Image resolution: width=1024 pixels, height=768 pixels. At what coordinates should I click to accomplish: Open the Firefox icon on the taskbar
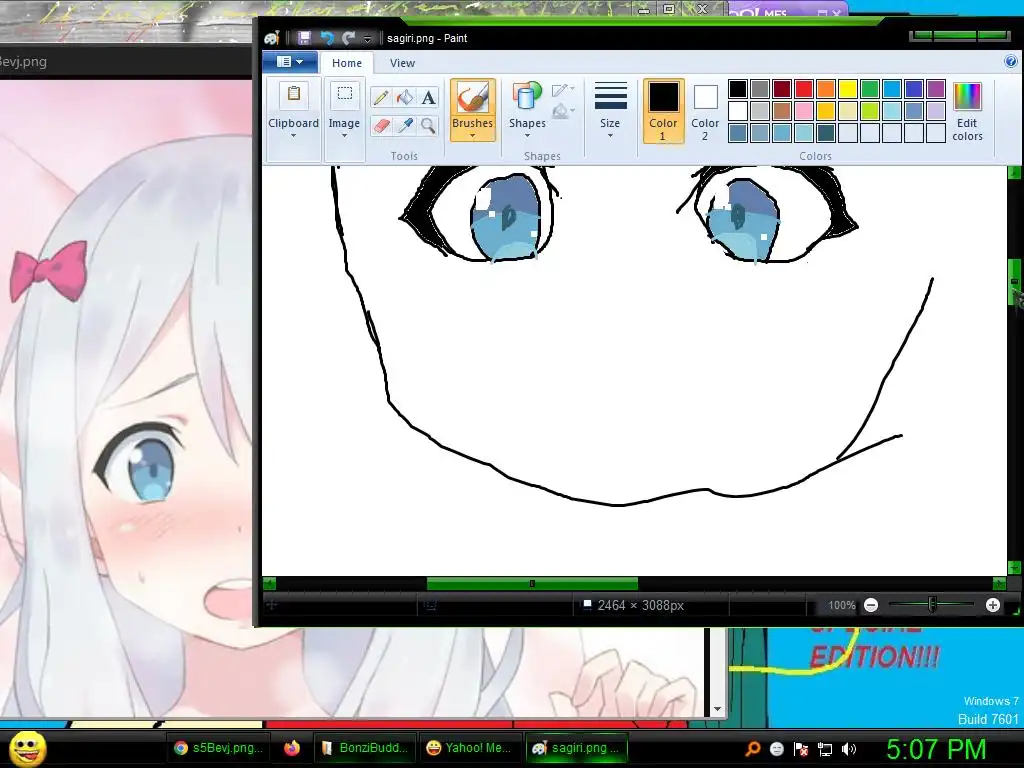click(x=292, y=748)
